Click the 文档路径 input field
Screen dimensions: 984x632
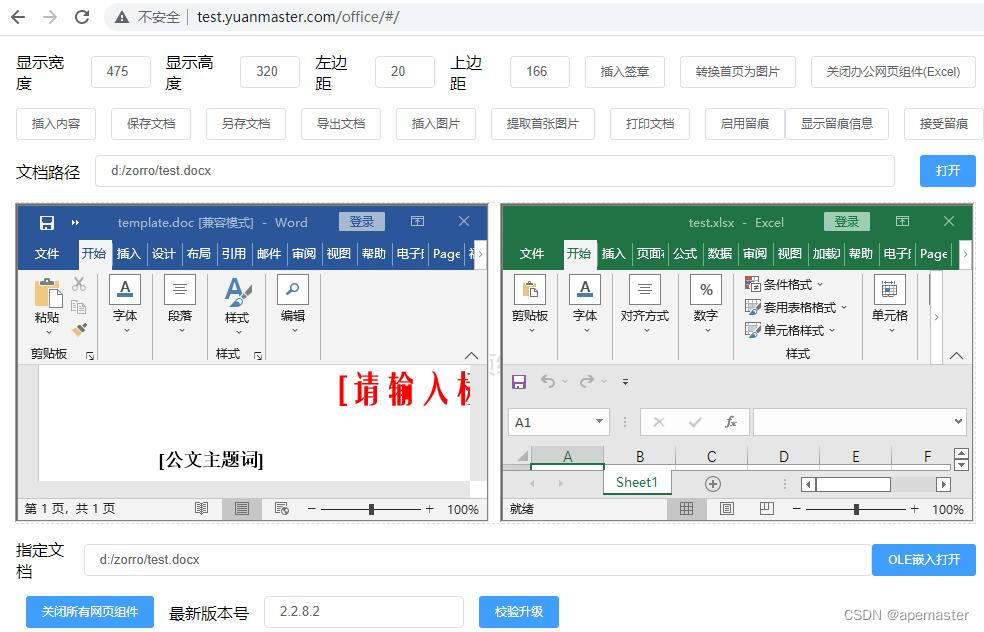[x=495, y=171]
